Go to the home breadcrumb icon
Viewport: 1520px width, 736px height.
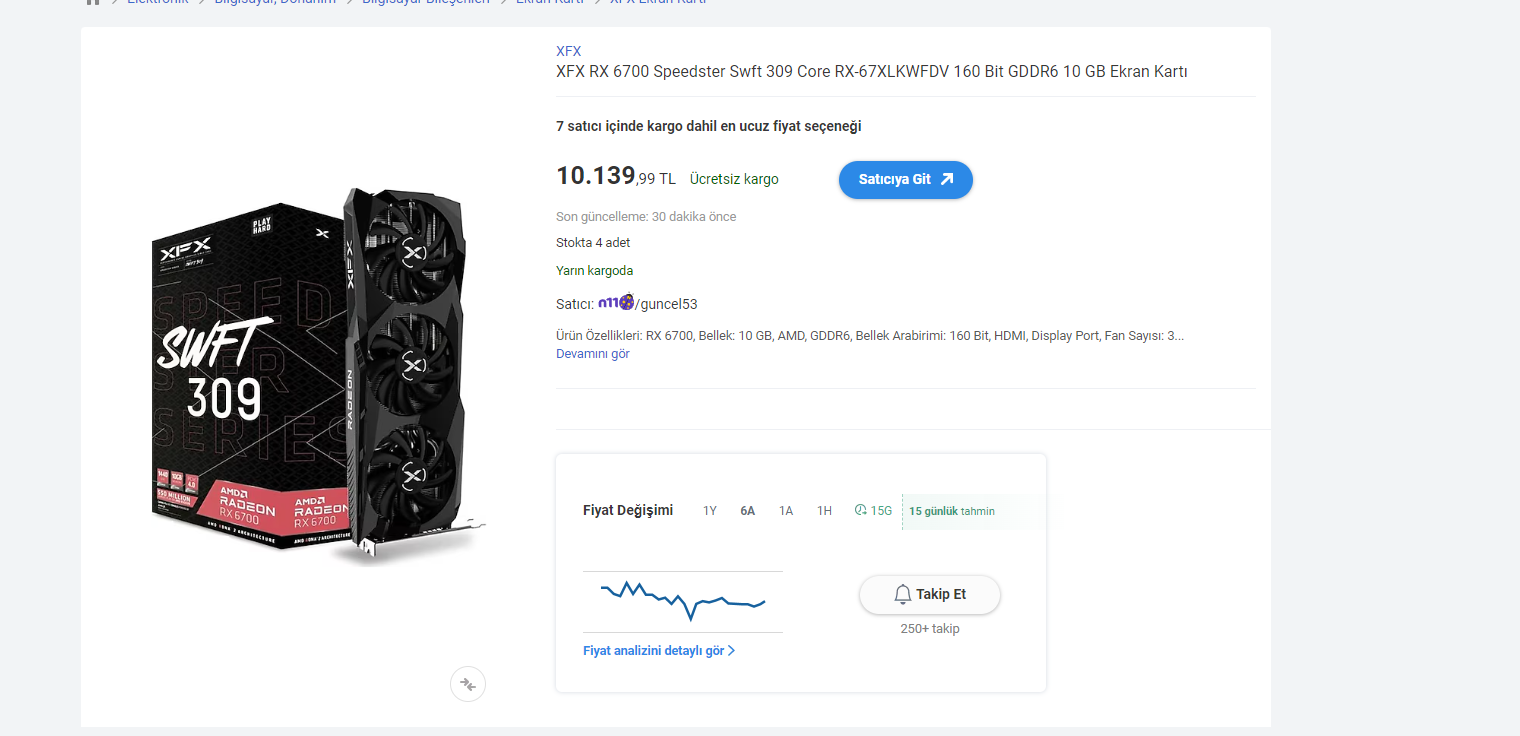pyautogui.click(x=93, y=2)
